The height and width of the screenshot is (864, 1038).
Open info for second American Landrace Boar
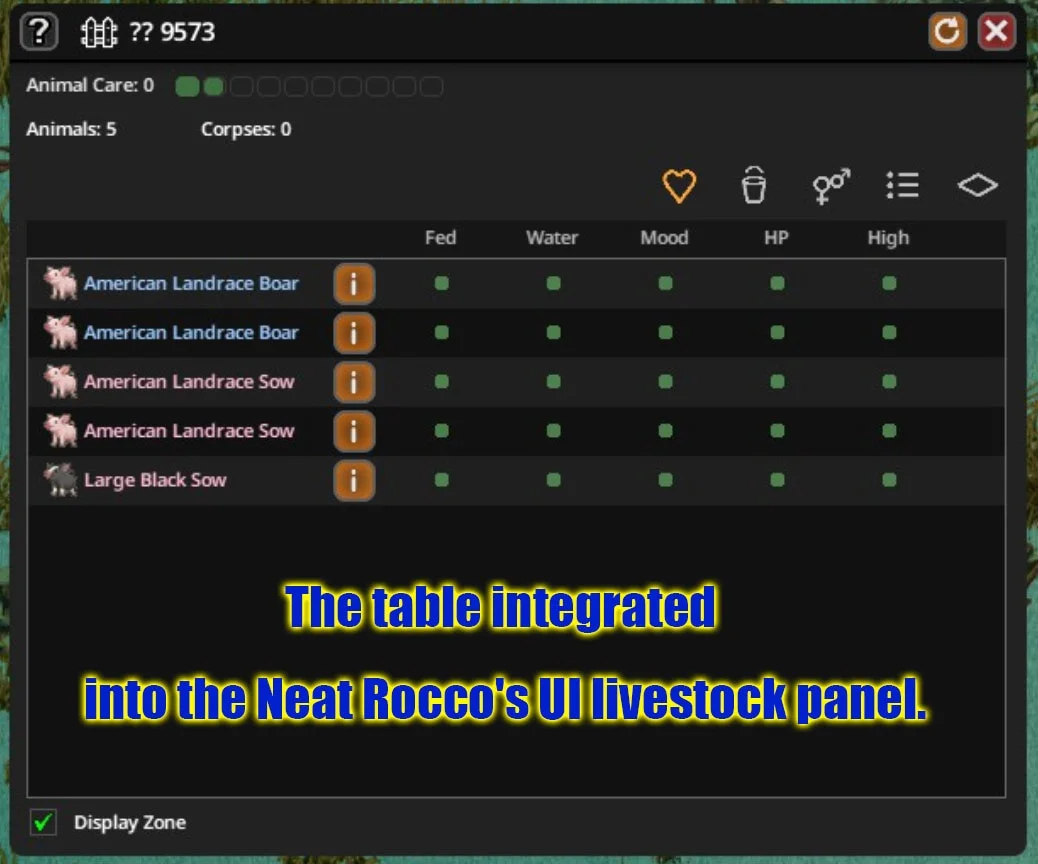(x=354, y=332)
